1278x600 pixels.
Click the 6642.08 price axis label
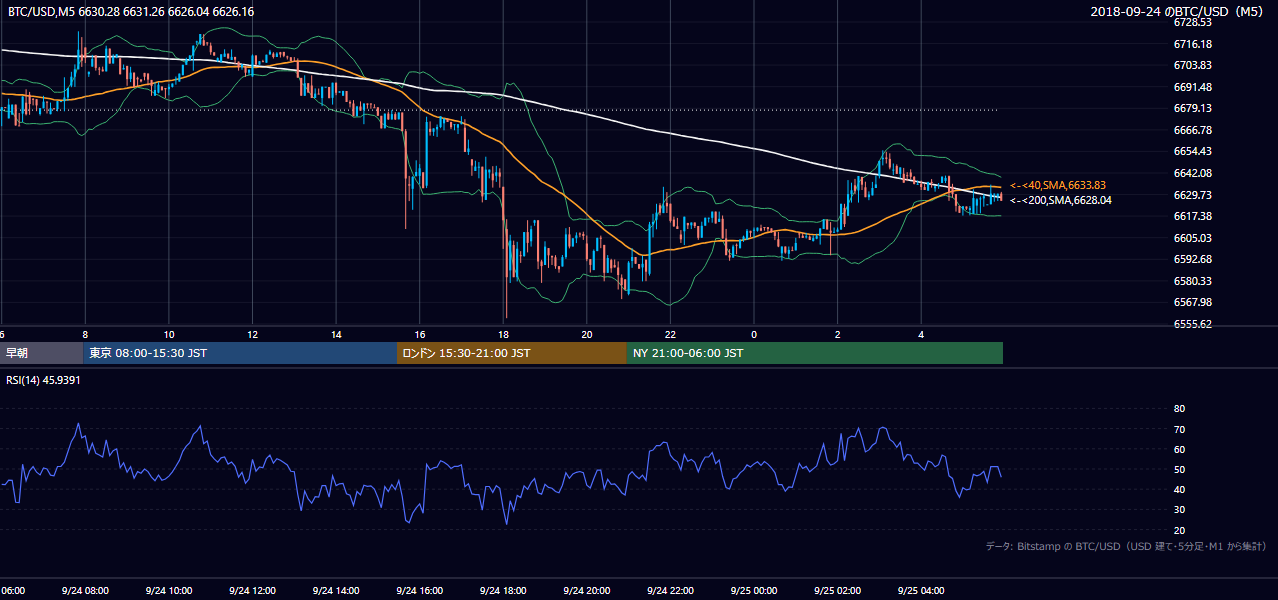tap(1193, 173)
